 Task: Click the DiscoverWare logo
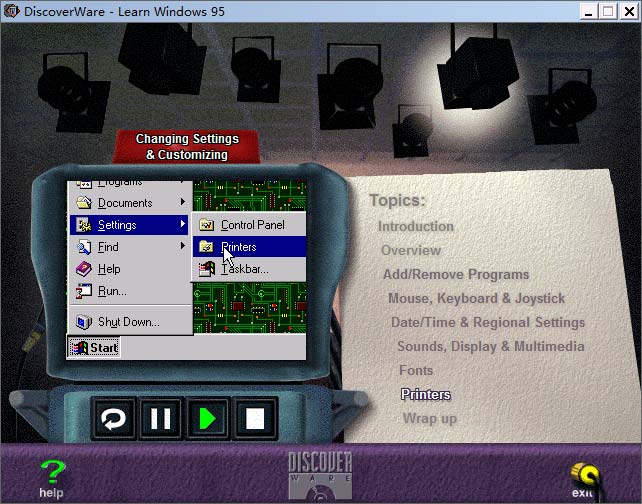(x=320, y=475)
